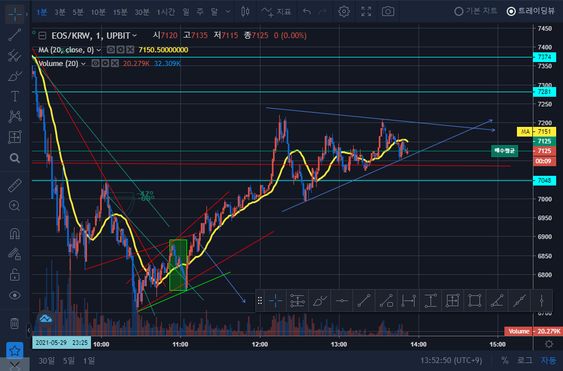Switch to the 5분 timeframe

(x=78, y=12)
